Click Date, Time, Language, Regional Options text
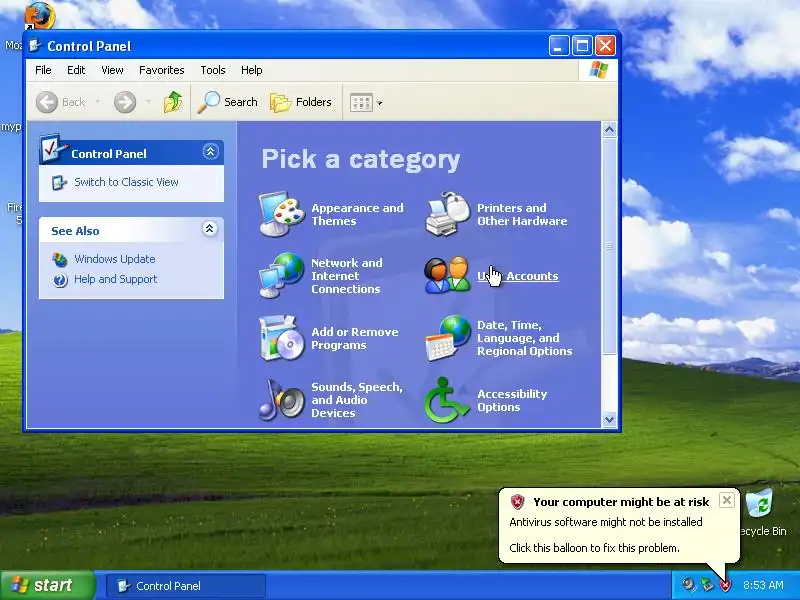This screenshot has height=600, width=800. pos(524,338)
